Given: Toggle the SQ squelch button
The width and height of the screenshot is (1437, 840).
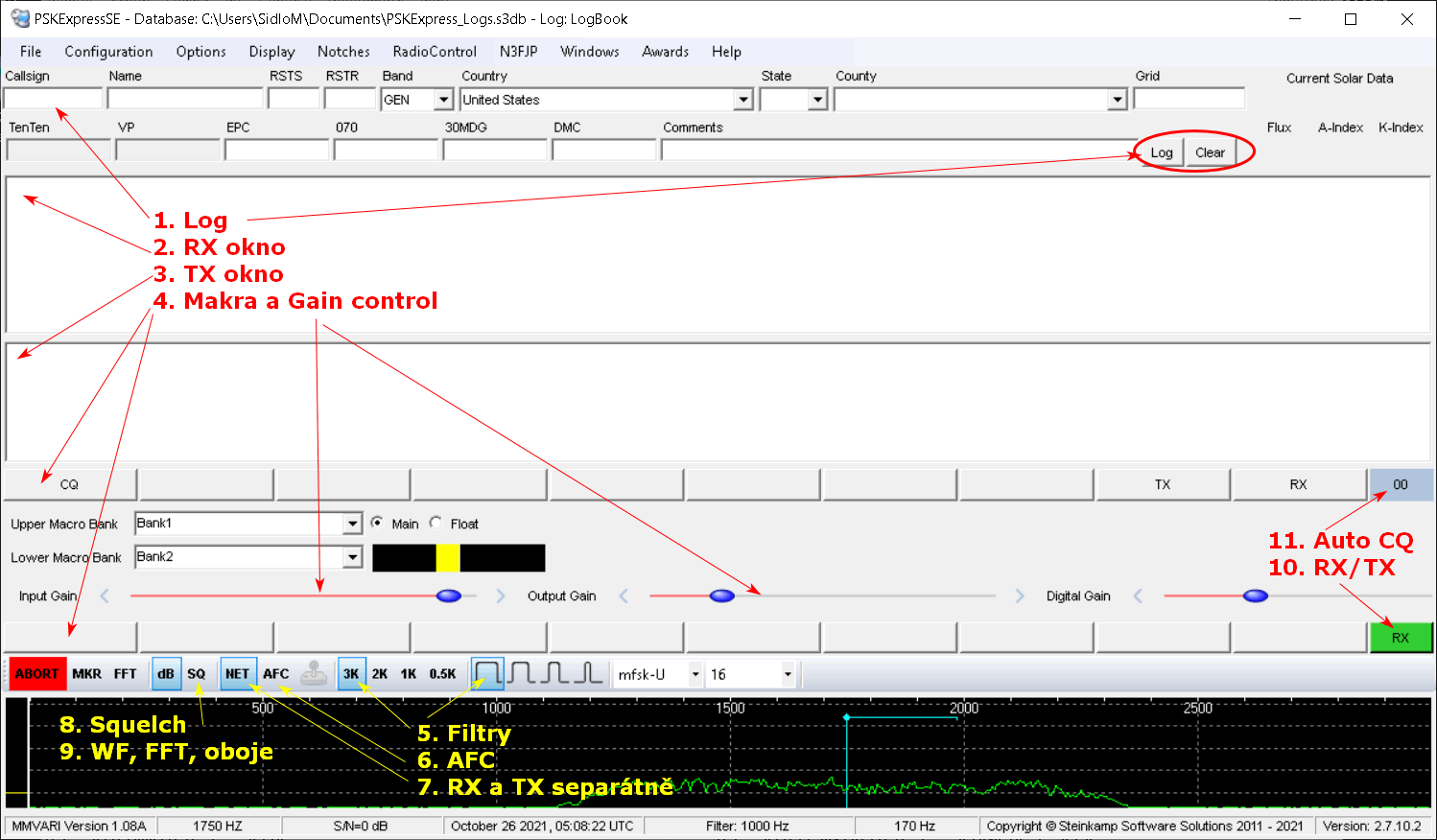Looking at the screenshot, I should coord(197,674).
